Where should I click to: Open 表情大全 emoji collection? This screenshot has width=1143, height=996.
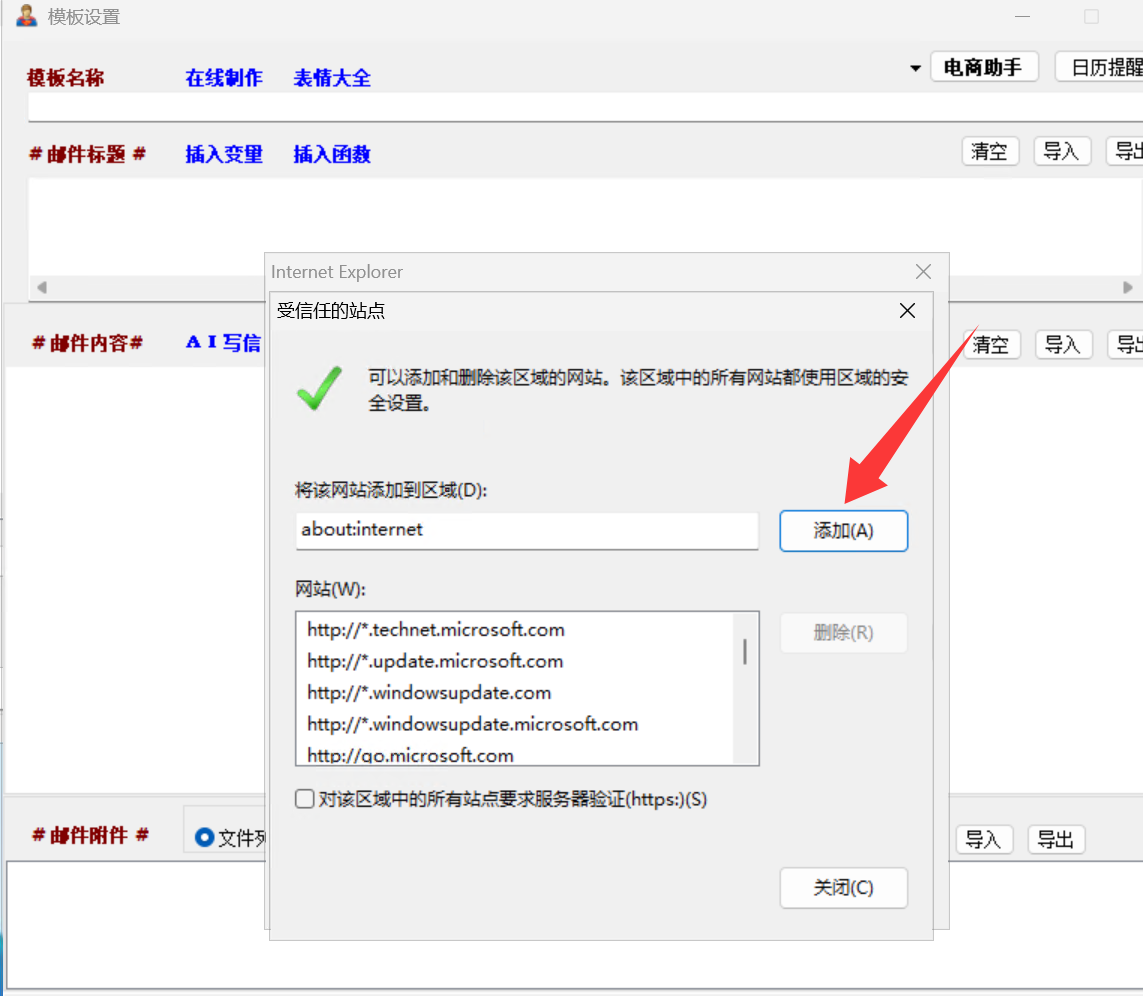click(x=332, y=78)
